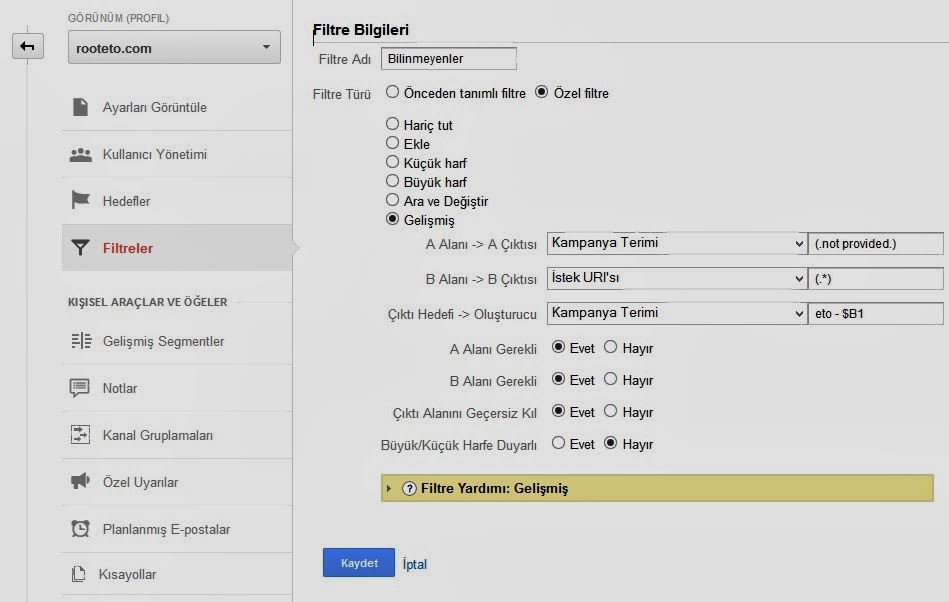Click the İptal link
The image size is (949, 602).
[414, 564]
